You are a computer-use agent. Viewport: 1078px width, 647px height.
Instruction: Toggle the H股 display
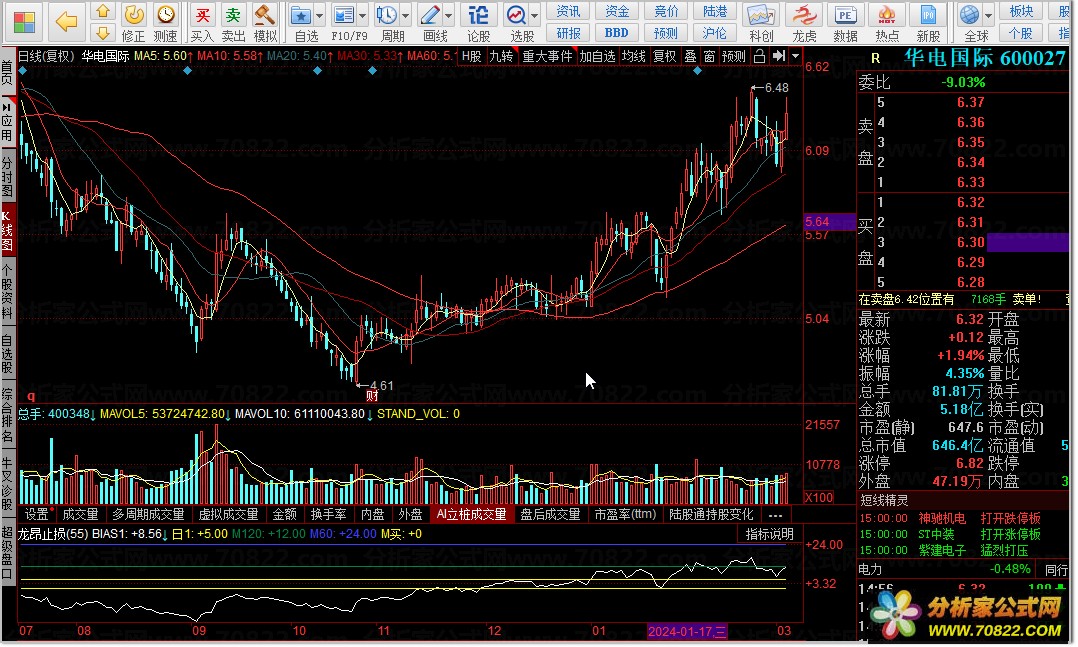tap(472, 56)
